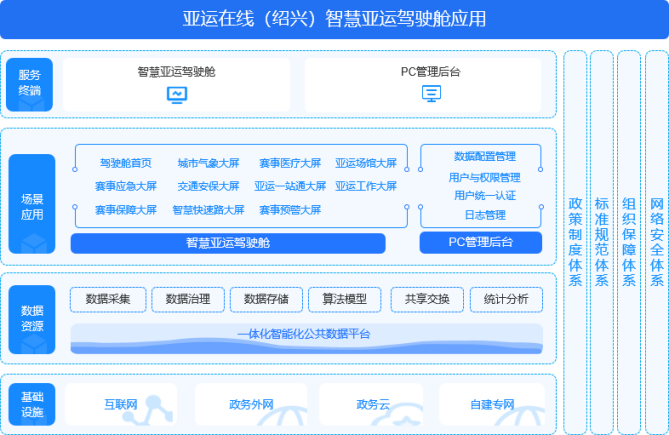This screenshot has width=669, height=435.
Task: Click 智慧亚运驾驶舱 heading in 服务终端 row
Action: 177,72
